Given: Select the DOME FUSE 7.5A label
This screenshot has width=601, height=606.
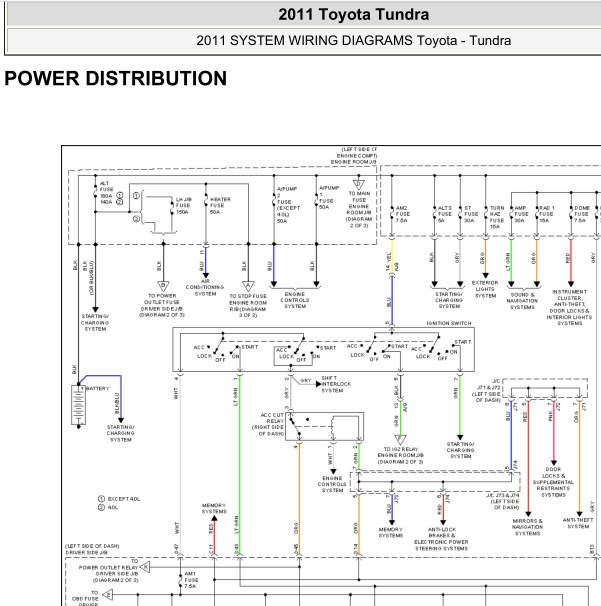Looking at the screenshot, I should 582,214.
